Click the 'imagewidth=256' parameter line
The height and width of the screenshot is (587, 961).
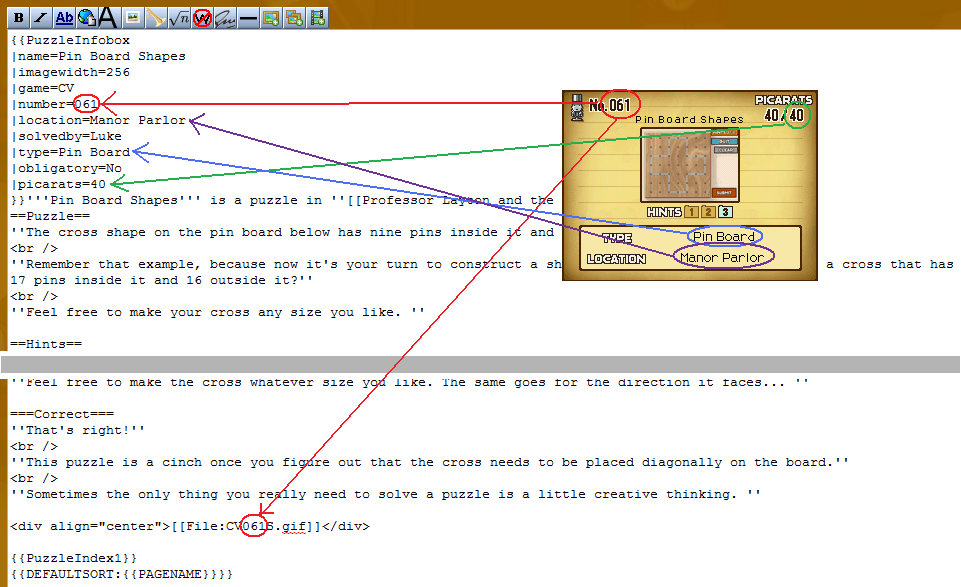pos(70,72)
